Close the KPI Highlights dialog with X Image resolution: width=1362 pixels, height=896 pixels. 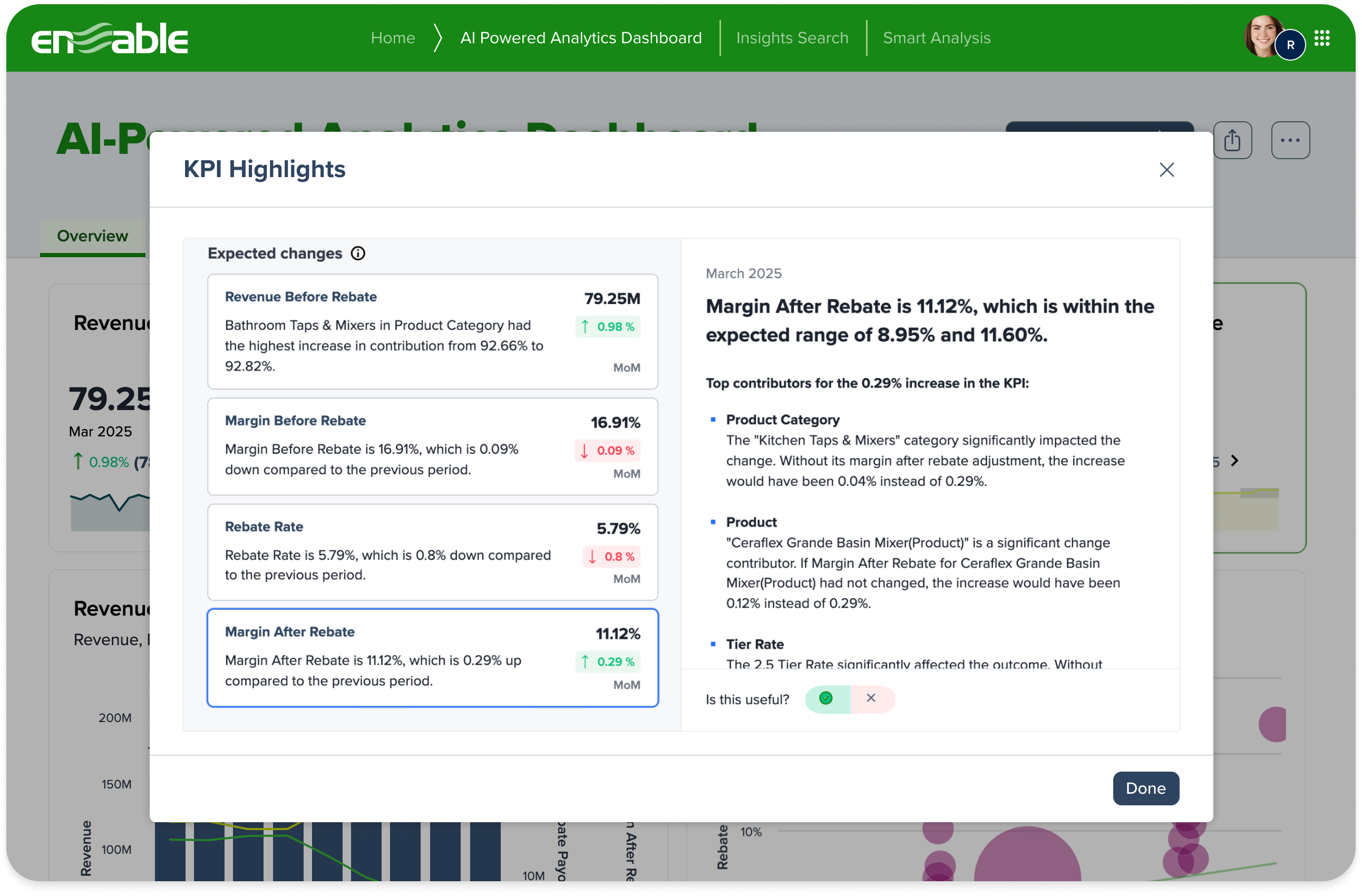1166,170
